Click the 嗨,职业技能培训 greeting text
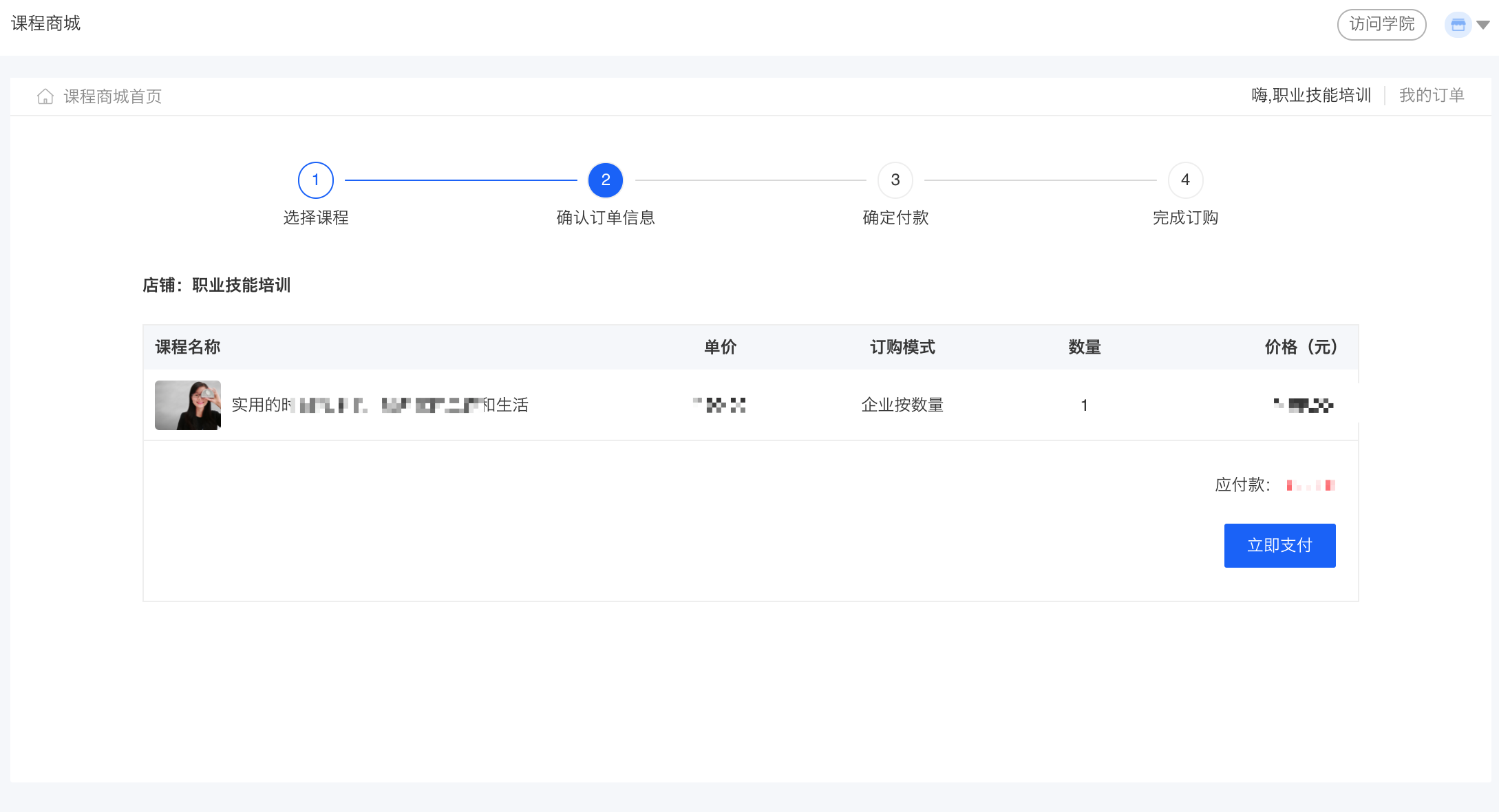 1311,96
